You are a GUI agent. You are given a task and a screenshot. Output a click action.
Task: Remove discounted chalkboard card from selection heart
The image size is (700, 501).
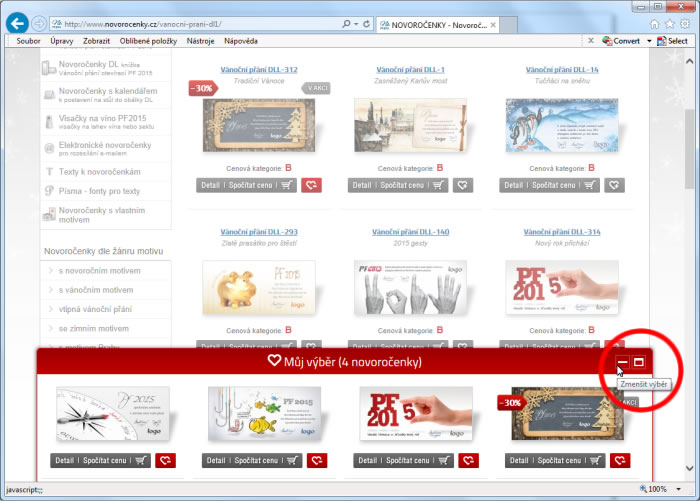tap(620, 460)
